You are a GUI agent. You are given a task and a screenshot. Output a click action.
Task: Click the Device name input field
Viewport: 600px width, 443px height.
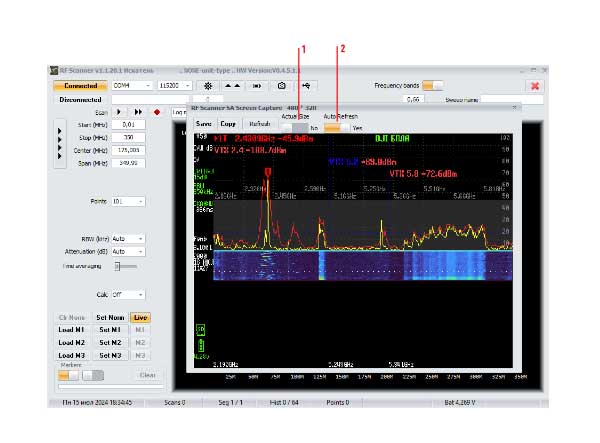pyautogui.click(x=512, y=99)
